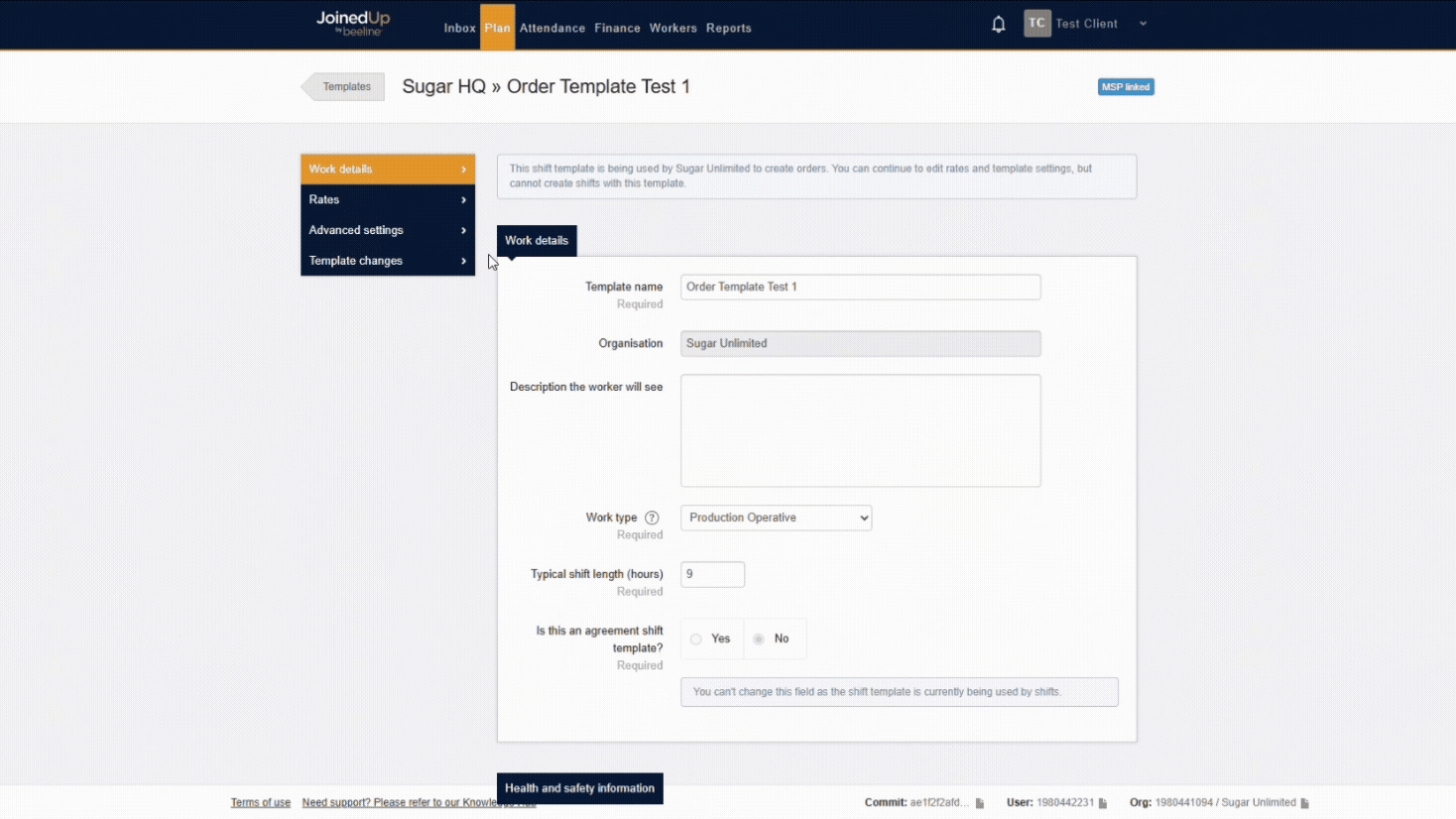This screenshot has width=1456, height=819.
Task: Open the notifications bell
Action: click(x=998, y=24)
